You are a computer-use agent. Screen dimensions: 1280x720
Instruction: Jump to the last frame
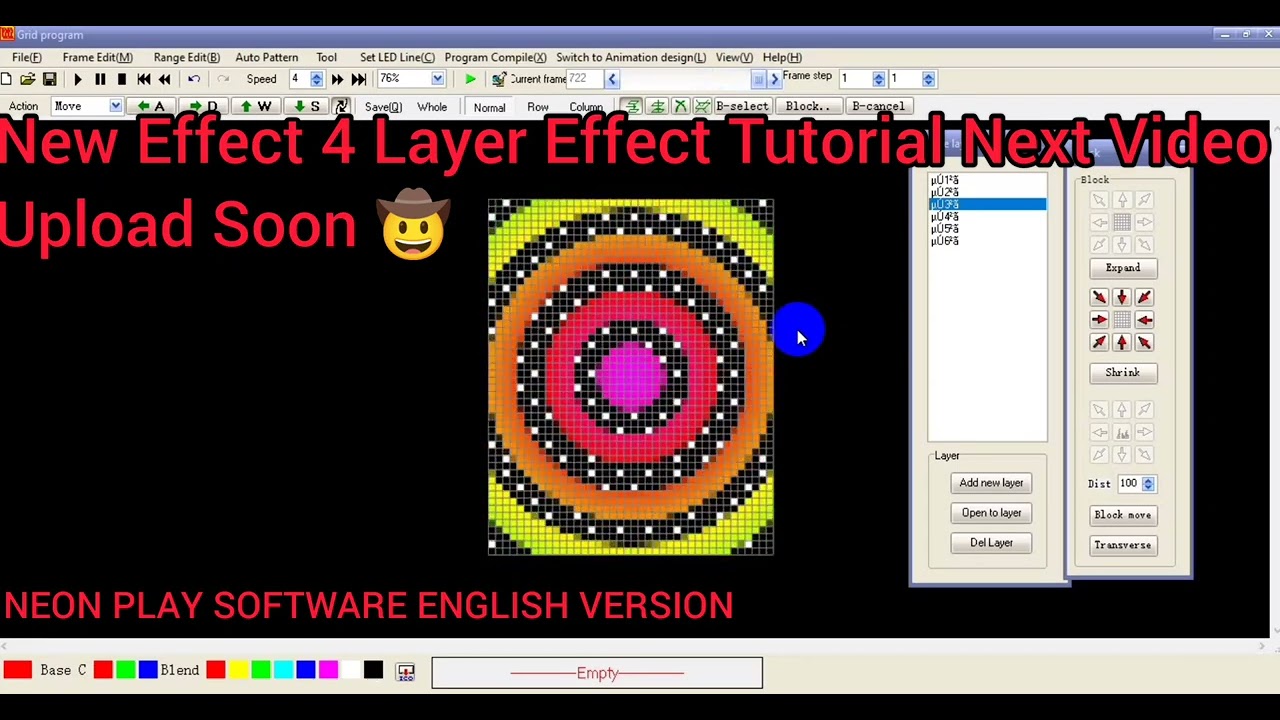click(x=359, y=79)
